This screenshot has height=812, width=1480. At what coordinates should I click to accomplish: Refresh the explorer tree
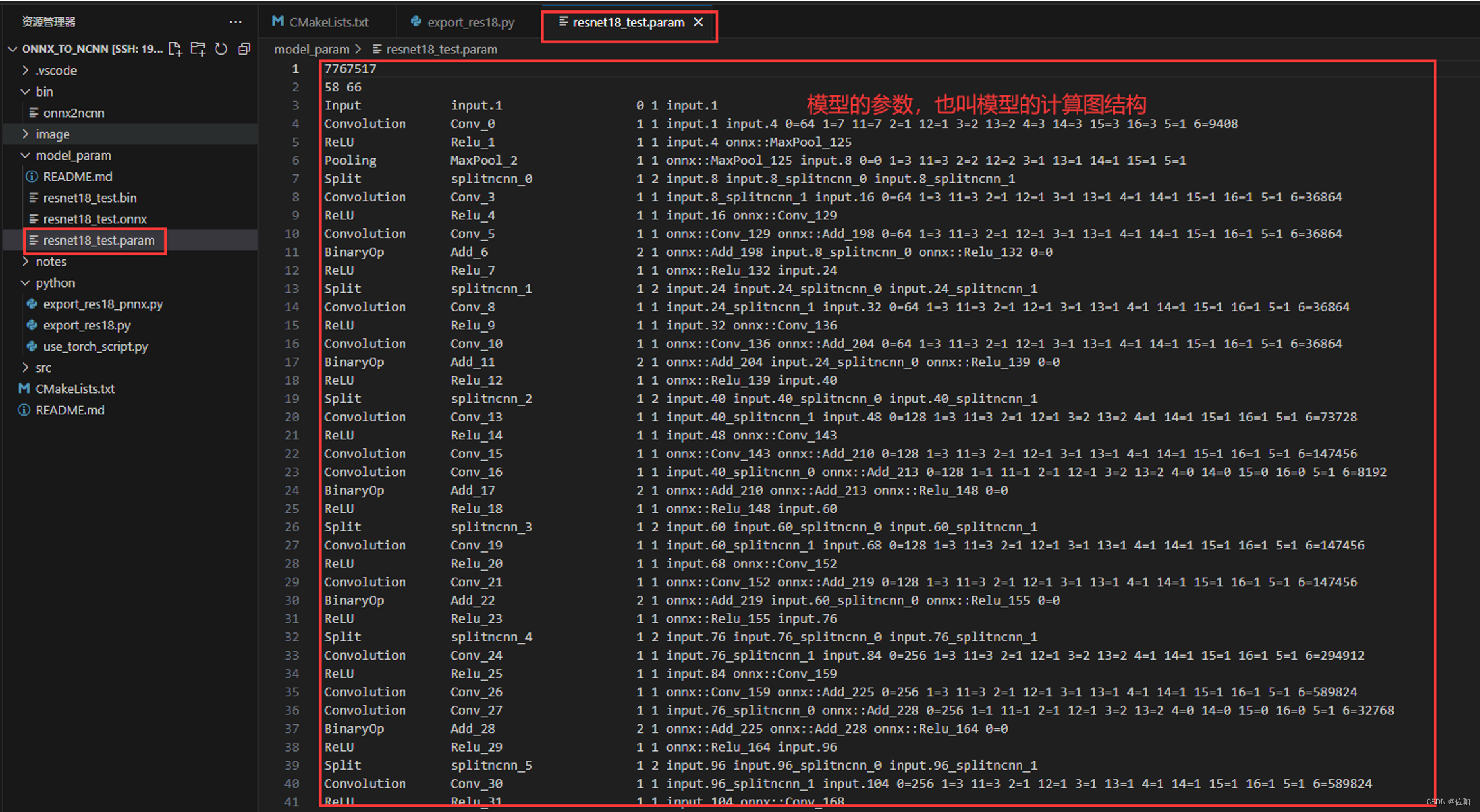click(221, 49)
